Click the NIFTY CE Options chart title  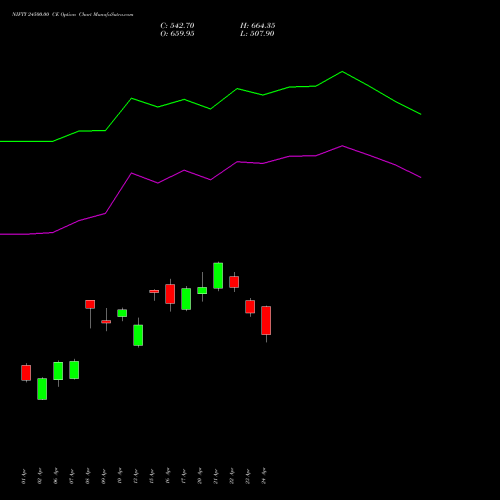pos(73,15)
